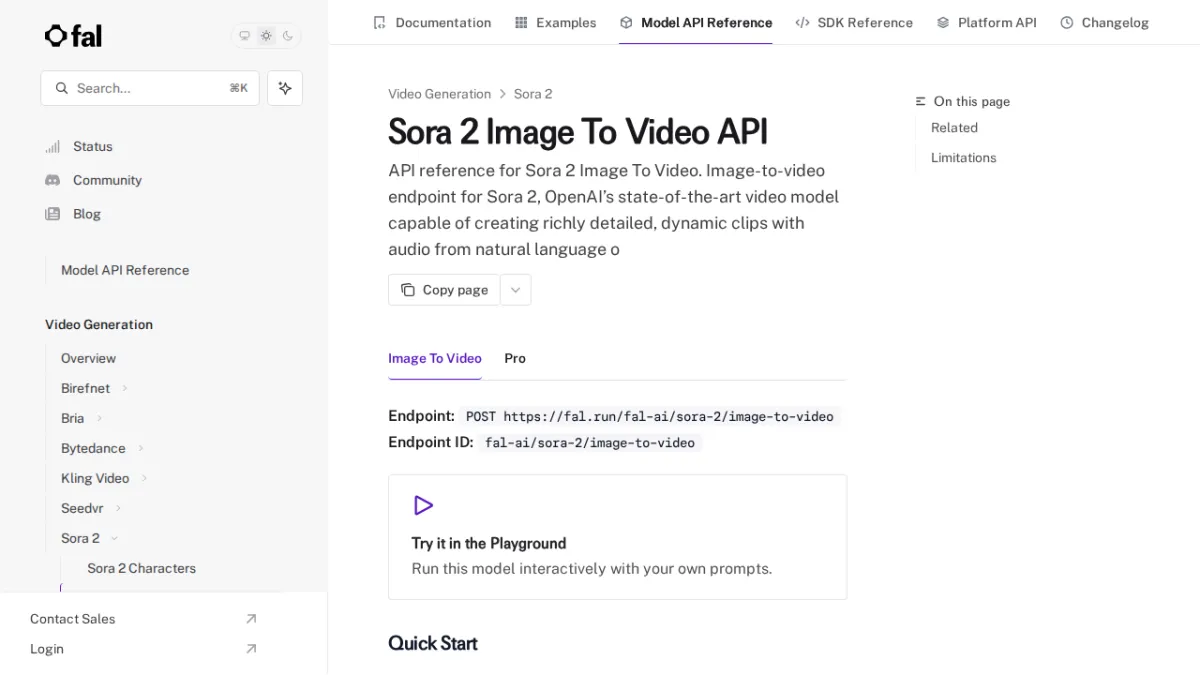The height and width of the screenshot is (675, 1200).
Task: Click the Copy page button
Action: click(444, 290)
